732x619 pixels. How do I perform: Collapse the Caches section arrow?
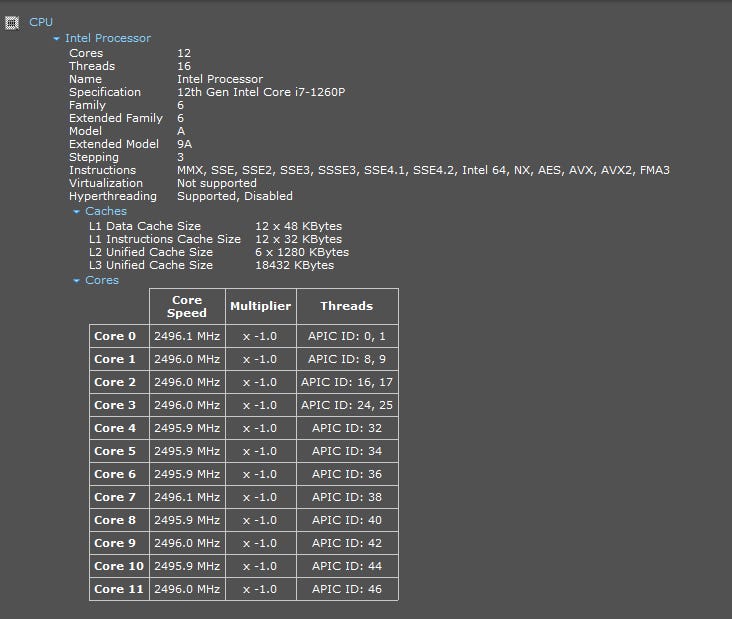point(77,211)
